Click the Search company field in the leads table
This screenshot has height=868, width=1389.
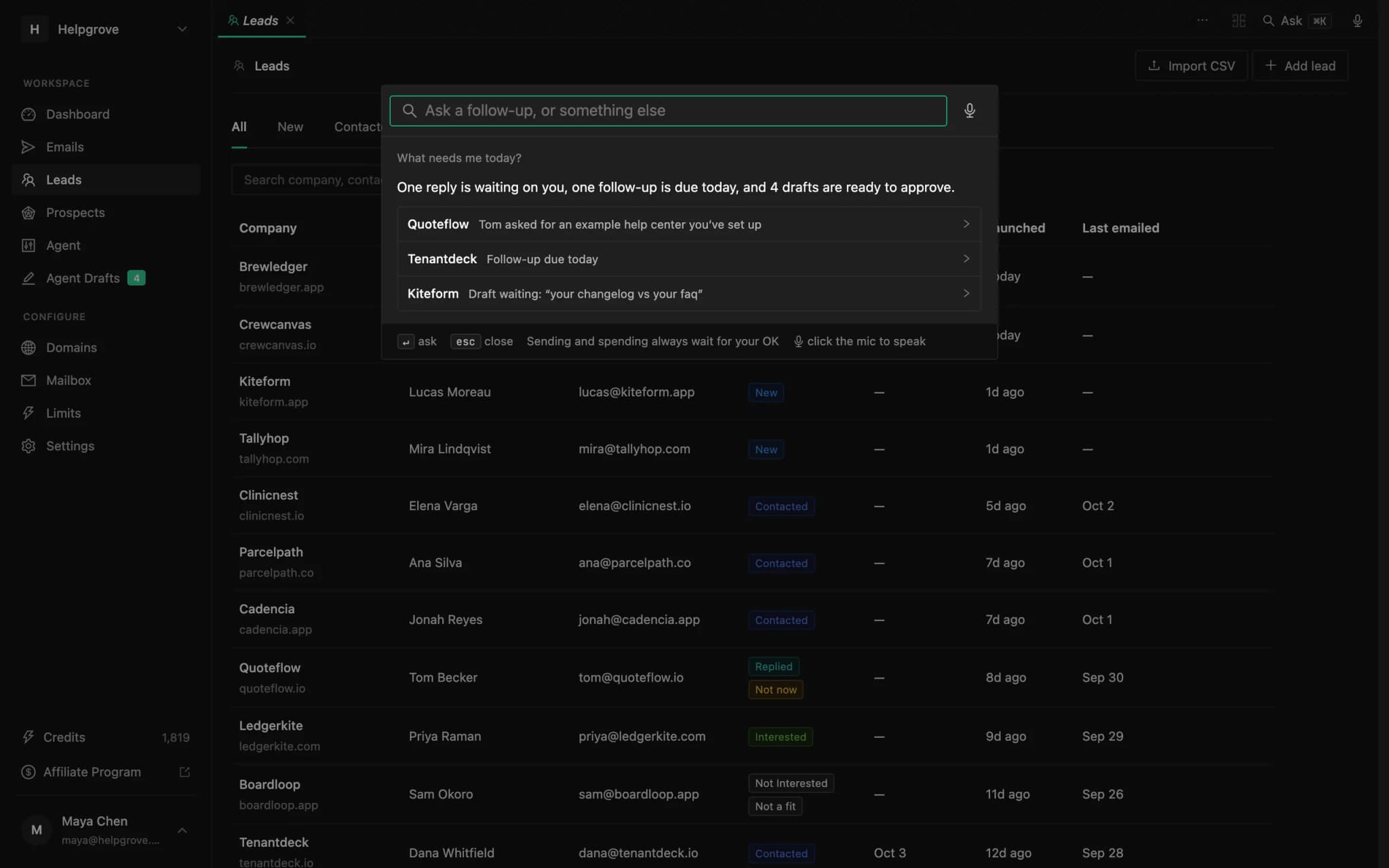coord(307,180)
